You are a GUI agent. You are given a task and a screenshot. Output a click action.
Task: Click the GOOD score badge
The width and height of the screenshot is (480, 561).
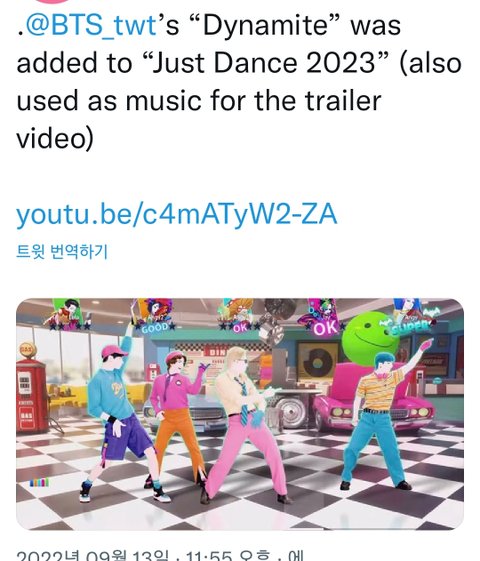pyautogui.click(x=155, y=327)
